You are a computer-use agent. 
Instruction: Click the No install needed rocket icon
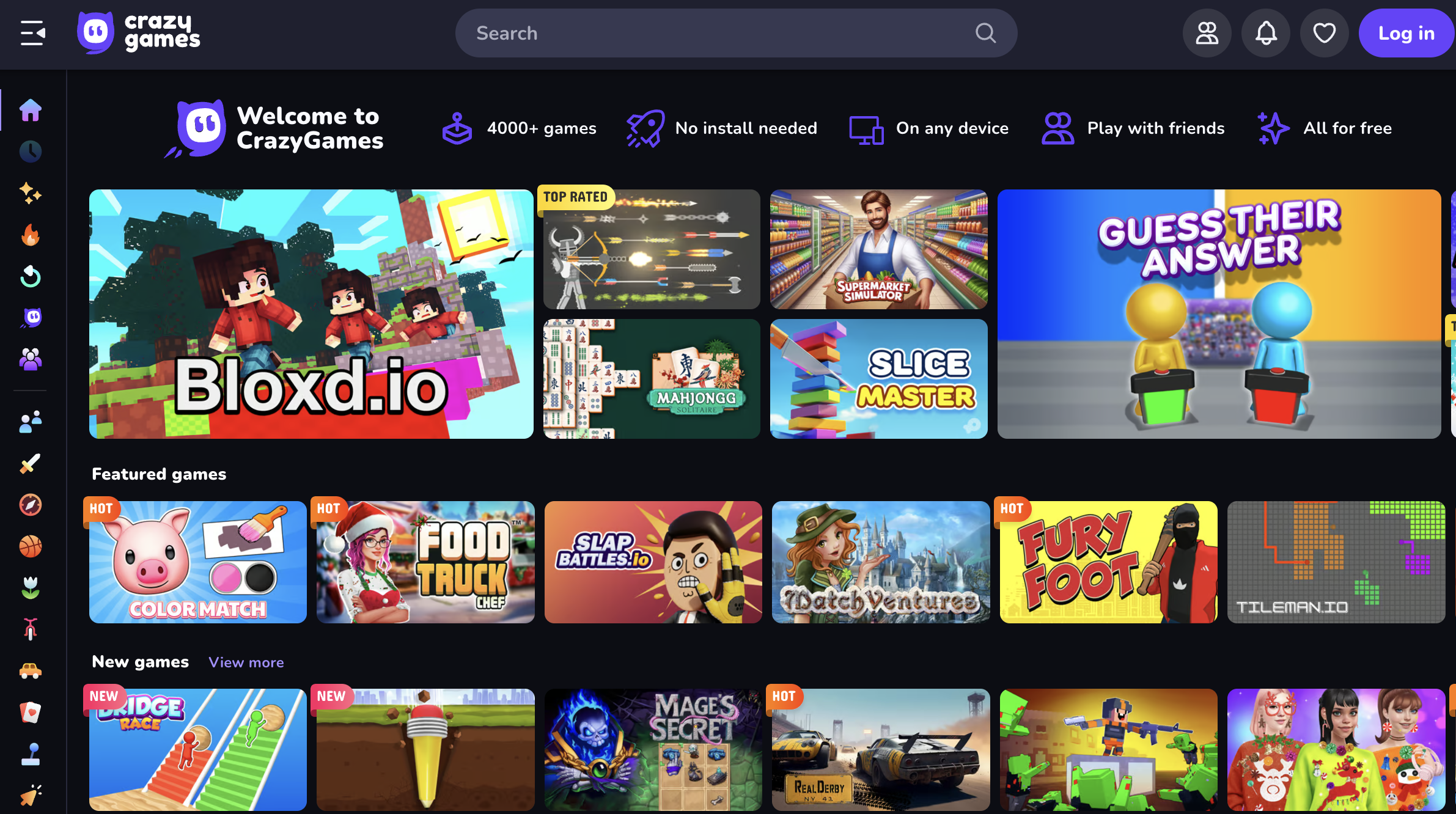645,128
